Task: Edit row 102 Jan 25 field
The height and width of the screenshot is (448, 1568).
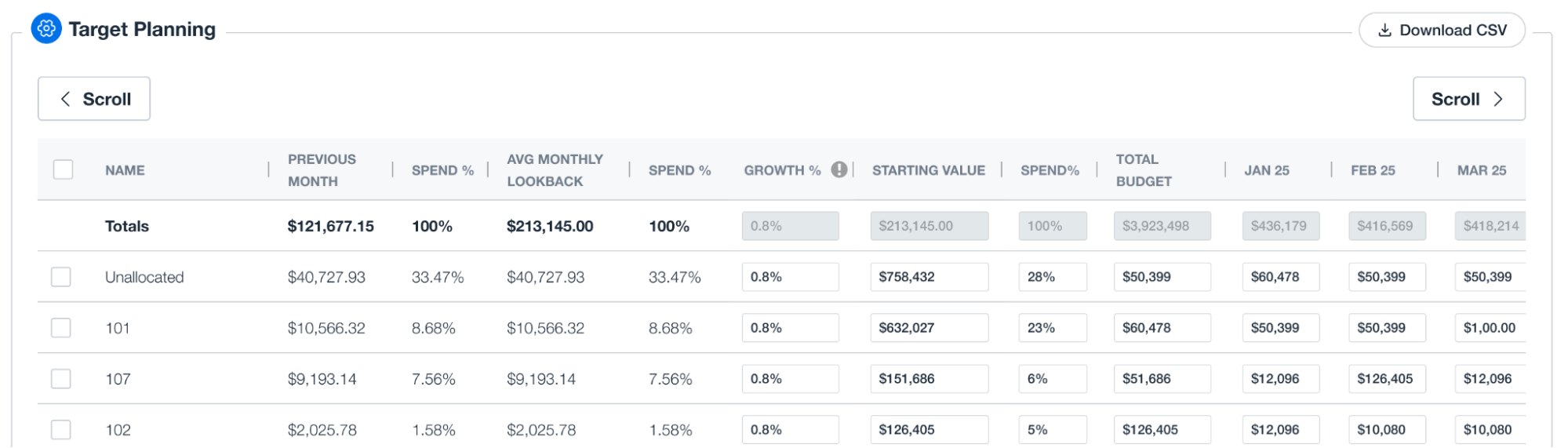Action: (x=1280, y=430)
